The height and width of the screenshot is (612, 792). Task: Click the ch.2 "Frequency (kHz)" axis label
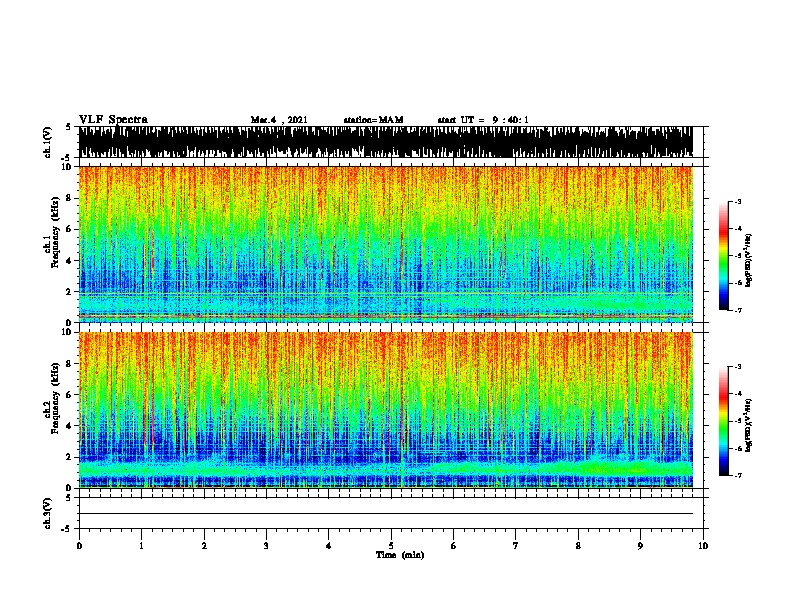56,398
